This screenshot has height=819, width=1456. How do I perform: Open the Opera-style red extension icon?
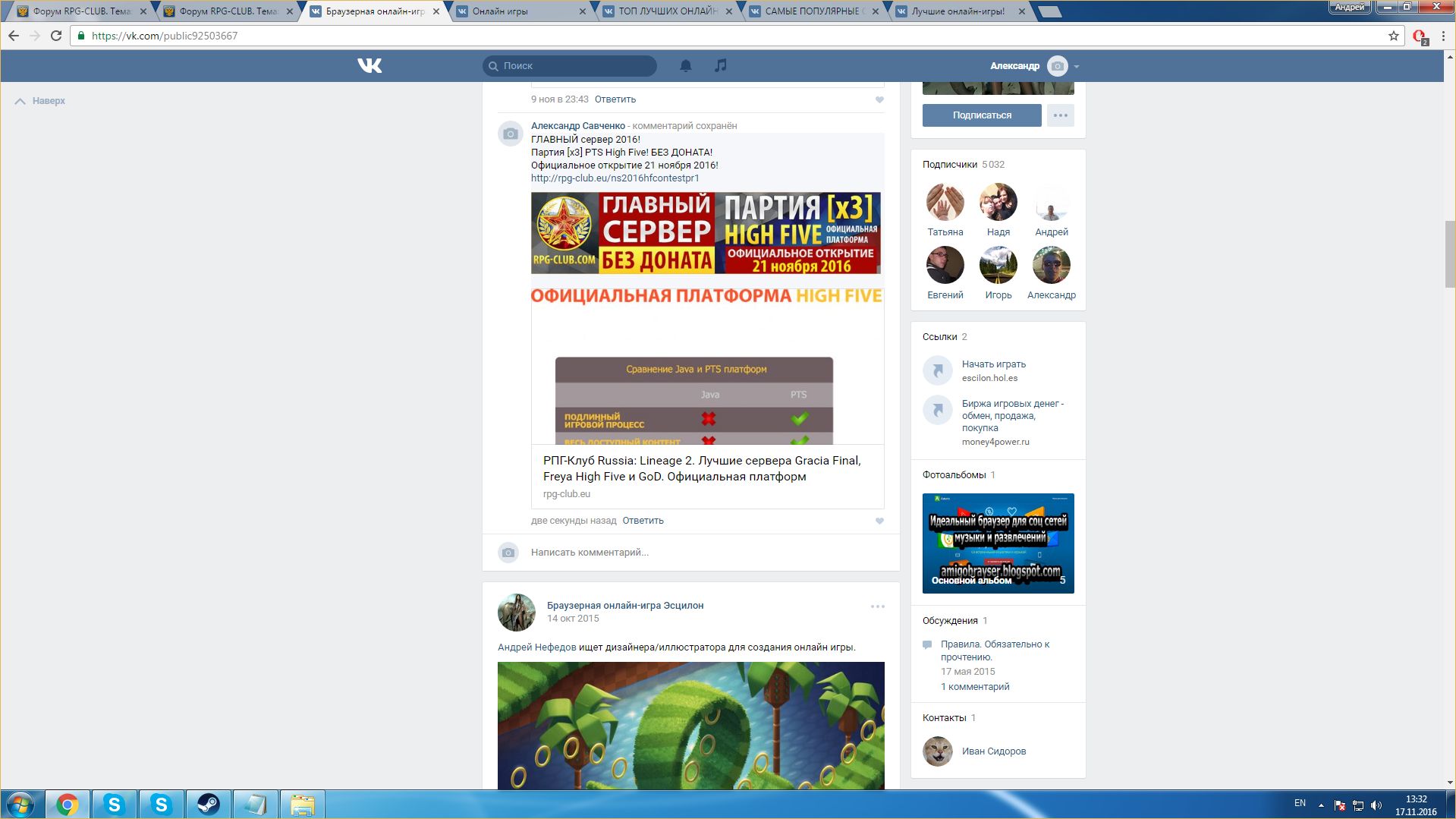[x=1419, y=36]
